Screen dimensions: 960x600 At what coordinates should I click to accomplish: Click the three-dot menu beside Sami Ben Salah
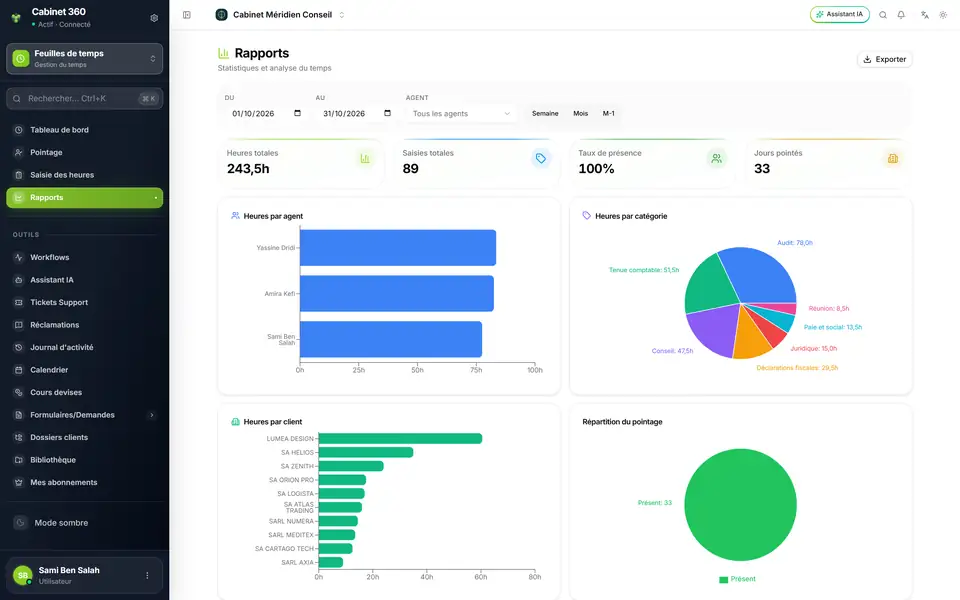point(147,575)
